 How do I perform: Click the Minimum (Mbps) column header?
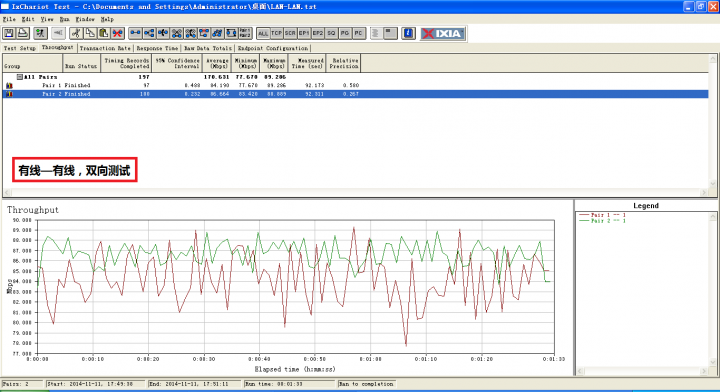point(246,63)
